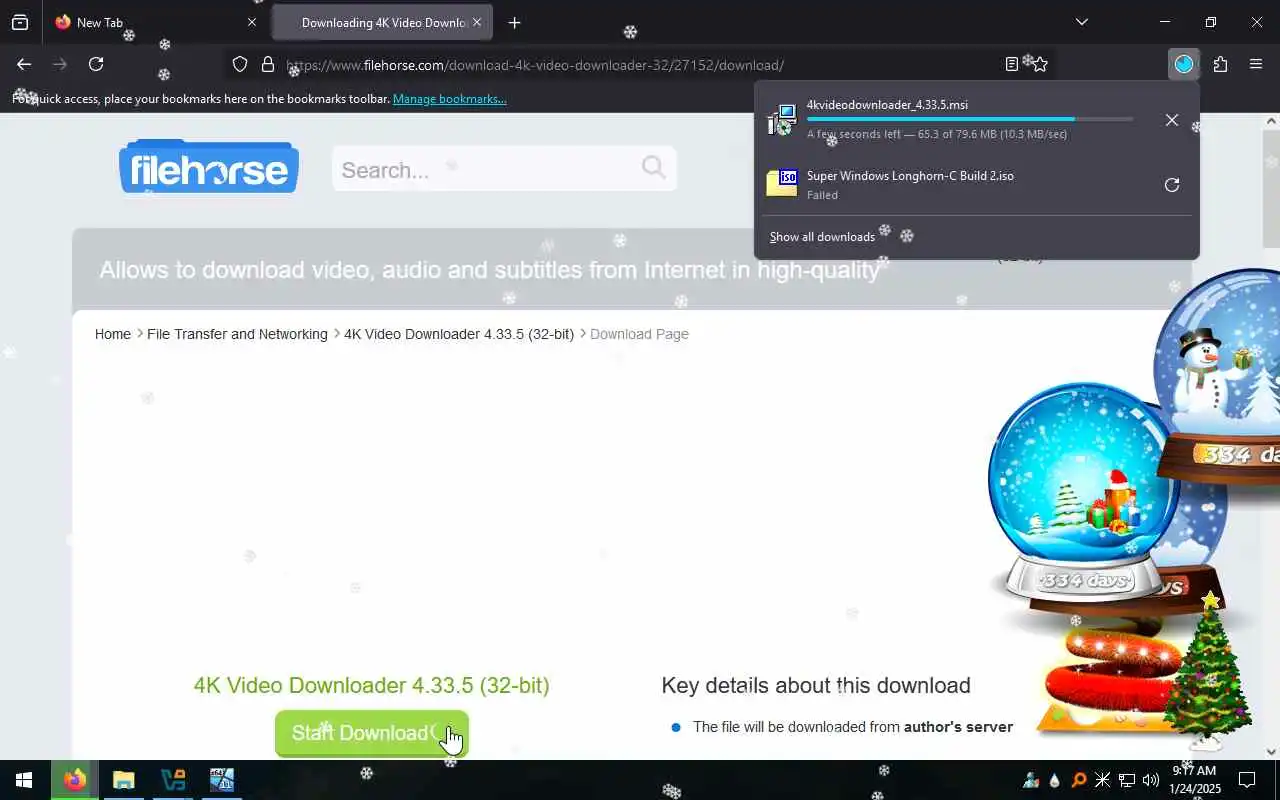Open the extensions puzzle menu
This screenshot has height=800, width=1280.
pos(1220,64)
